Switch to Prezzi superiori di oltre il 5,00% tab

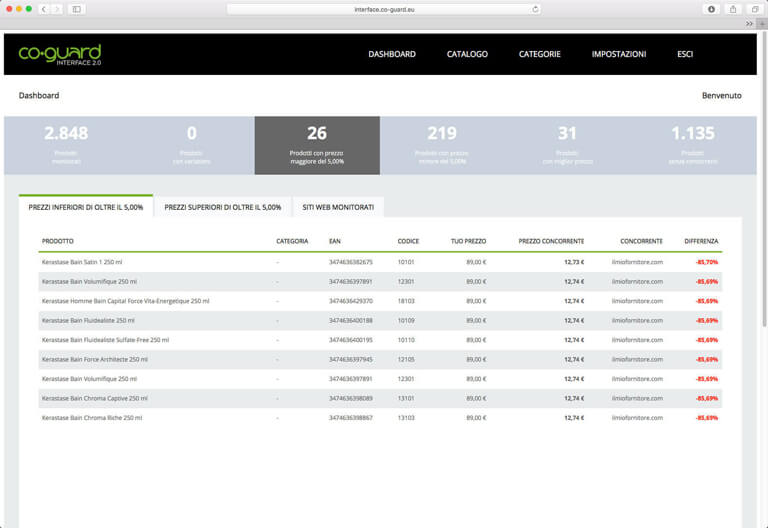point(223,207)
